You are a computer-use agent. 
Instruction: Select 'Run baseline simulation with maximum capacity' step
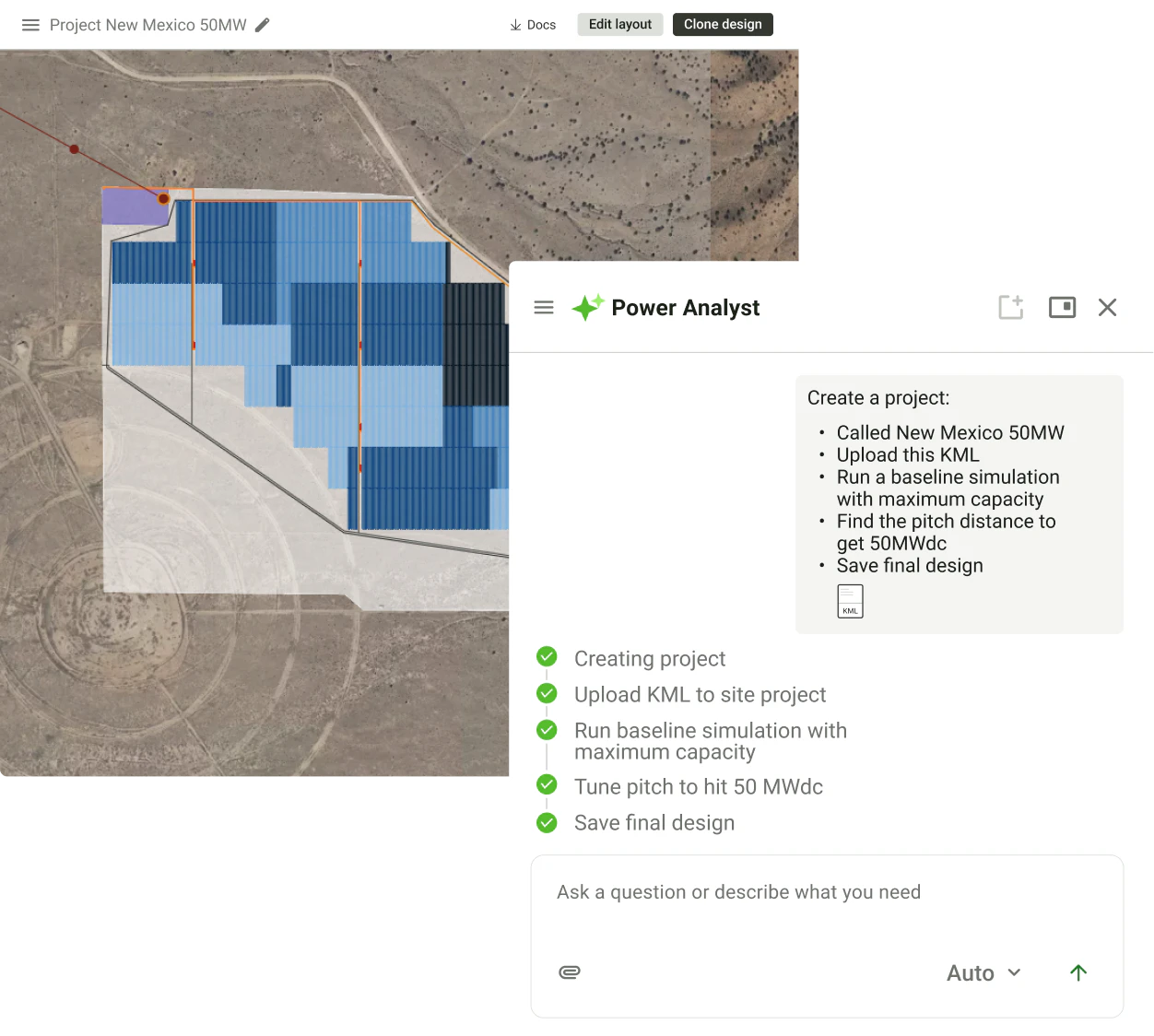tap(711, 741)
